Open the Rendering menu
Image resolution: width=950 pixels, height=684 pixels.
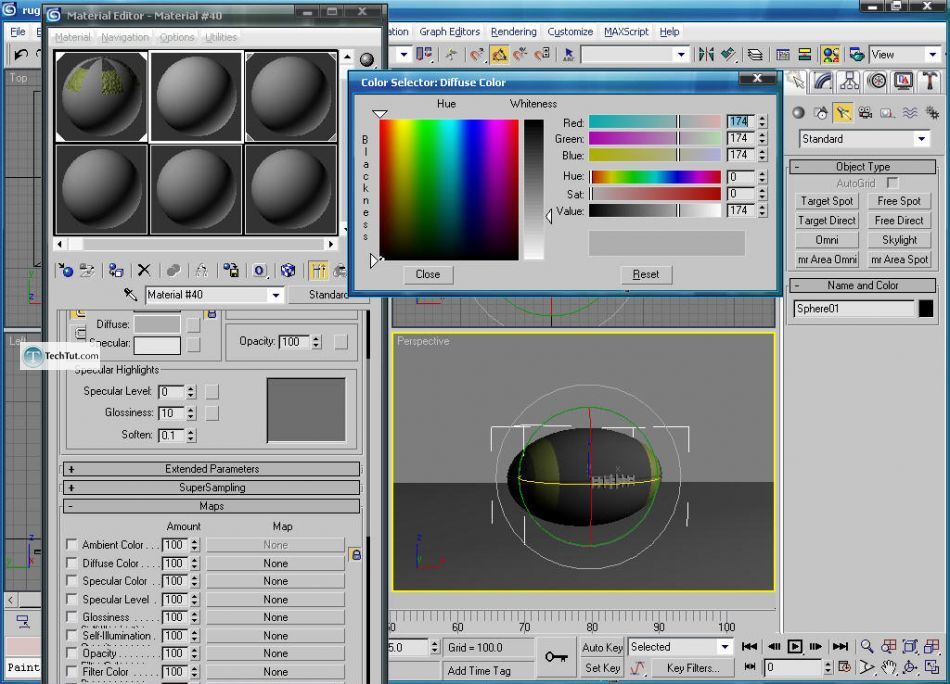[513, 32]
